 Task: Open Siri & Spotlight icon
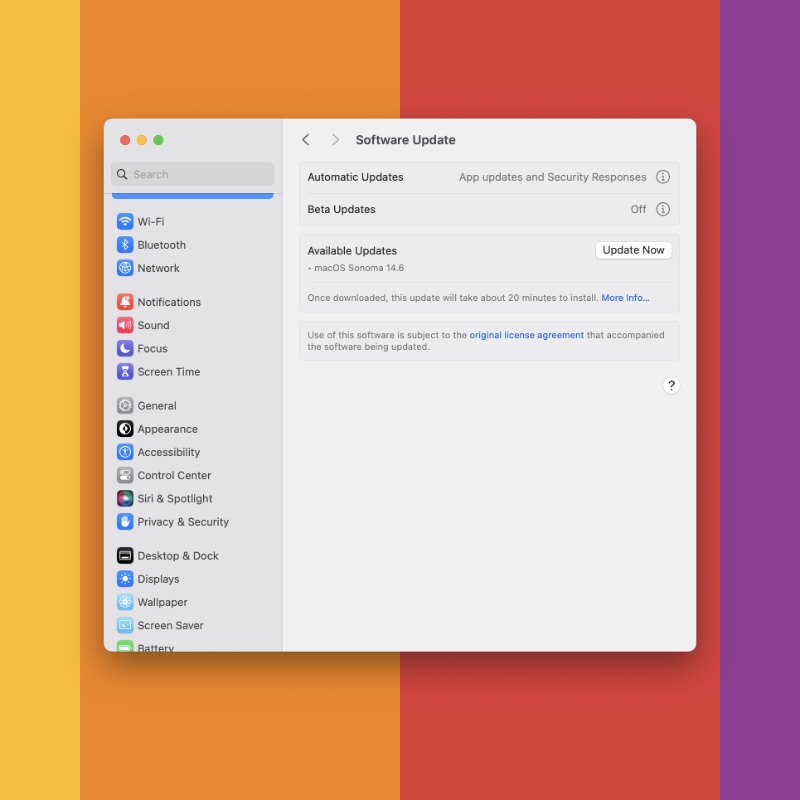tap(125, 499)
